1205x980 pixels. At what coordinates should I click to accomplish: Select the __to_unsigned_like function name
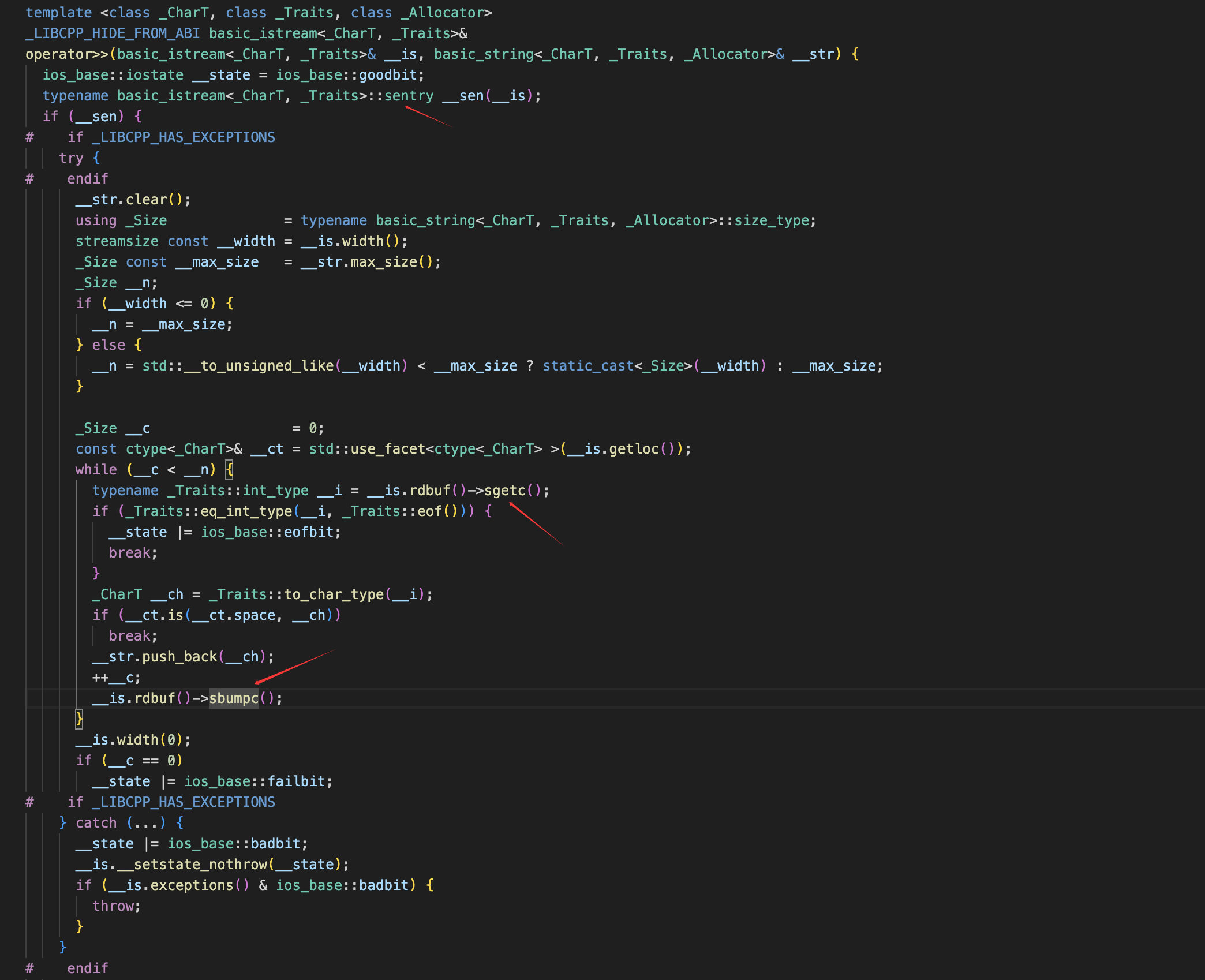pos(259,366)
